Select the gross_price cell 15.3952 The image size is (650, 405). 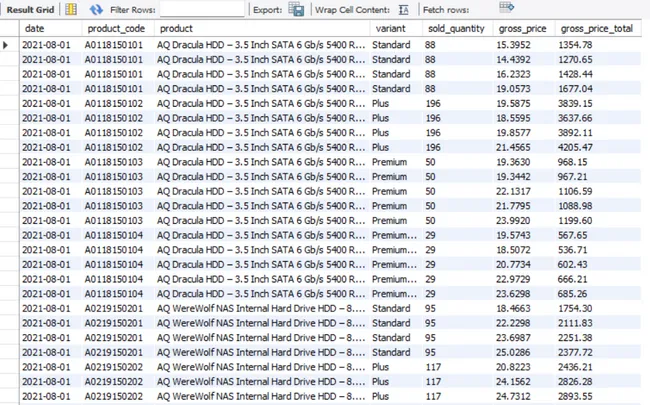(513, 45)
